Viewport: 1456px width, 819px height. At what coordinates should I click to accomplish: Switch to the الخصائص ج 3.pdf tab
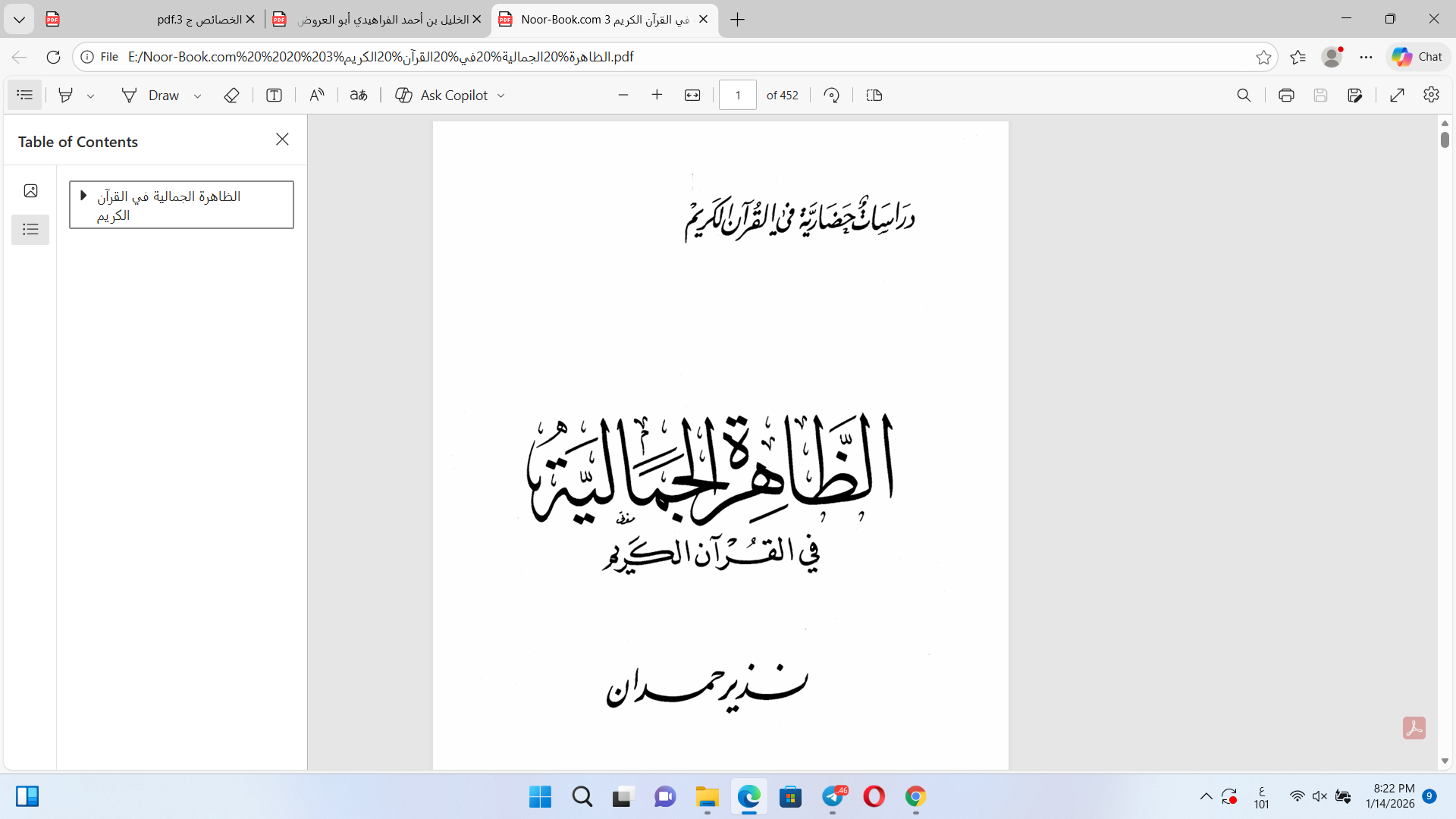pyautogui.click(x=152, y=19)
